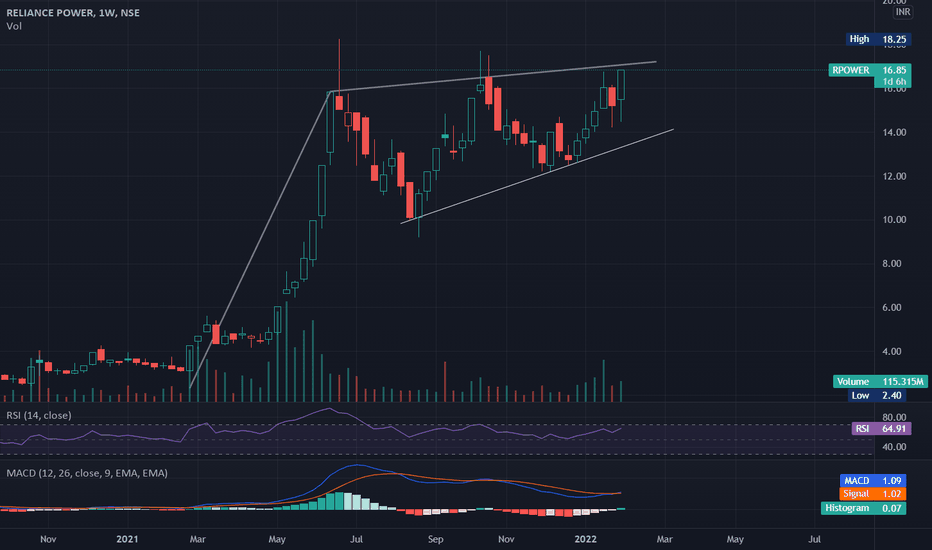Select the lower rising support trendline
Image resolution: width=932 pixels, height=550 pixels.
tap(537, 176)
